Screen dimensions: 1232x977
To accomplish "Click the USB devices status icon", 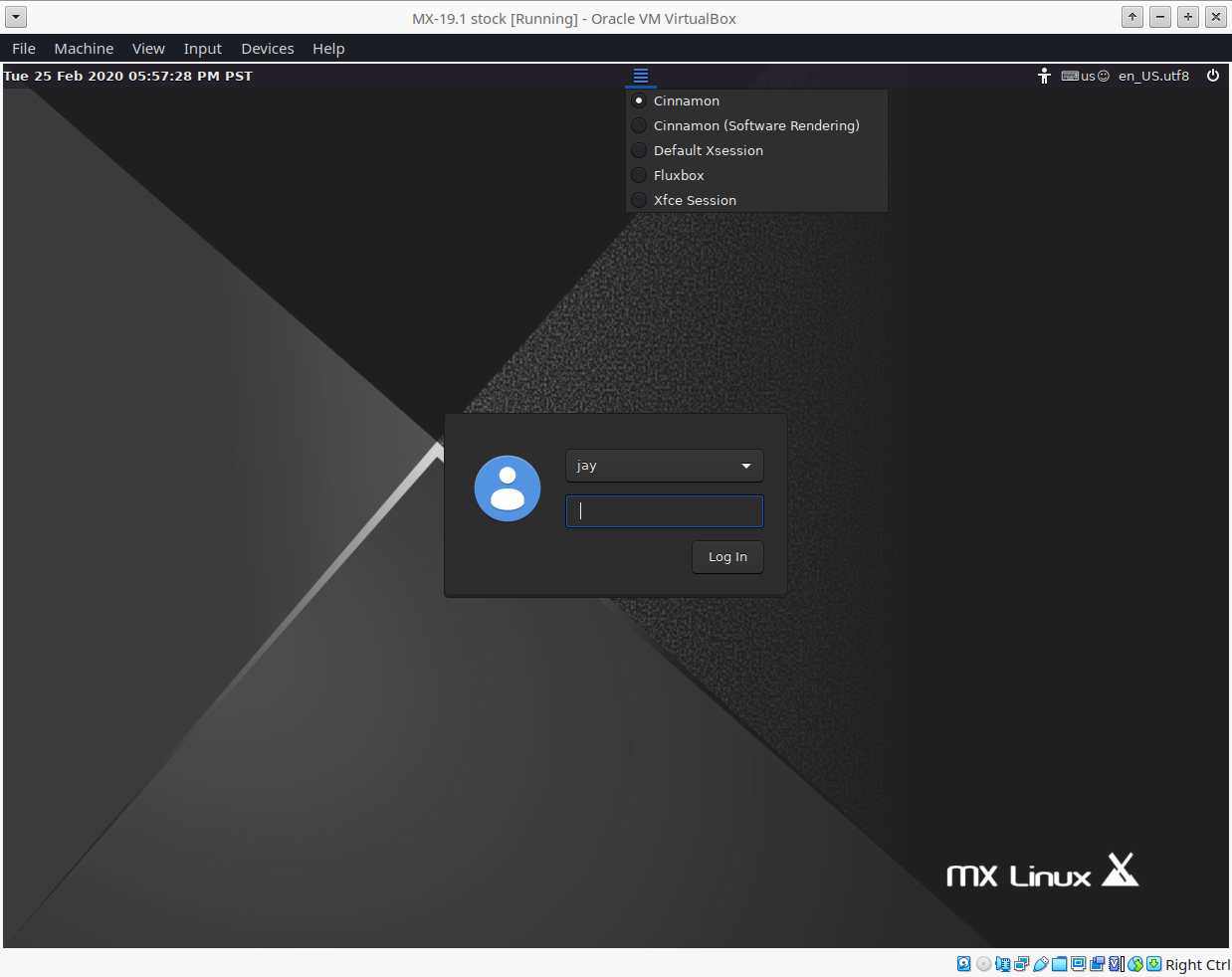I will 1040,964.
